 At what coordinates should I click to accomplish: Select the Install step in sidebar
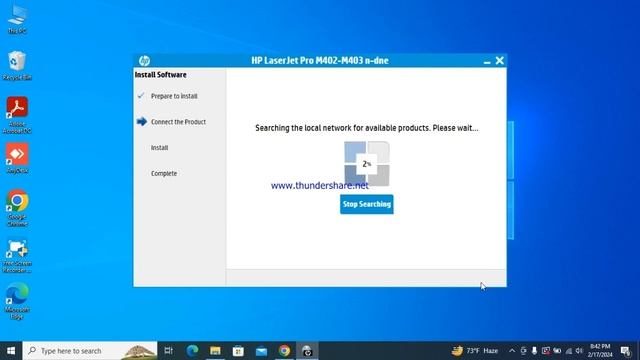[159, 147]
